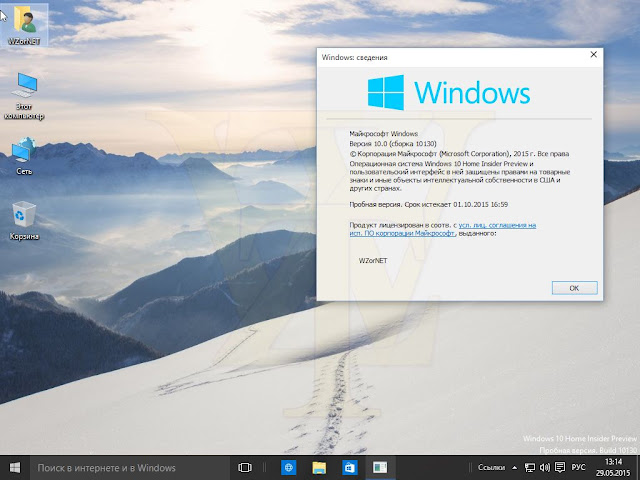This screenshot has width=640, height=480.
Task: Open Task View from taskbar
Action: (x=245, y=468)
